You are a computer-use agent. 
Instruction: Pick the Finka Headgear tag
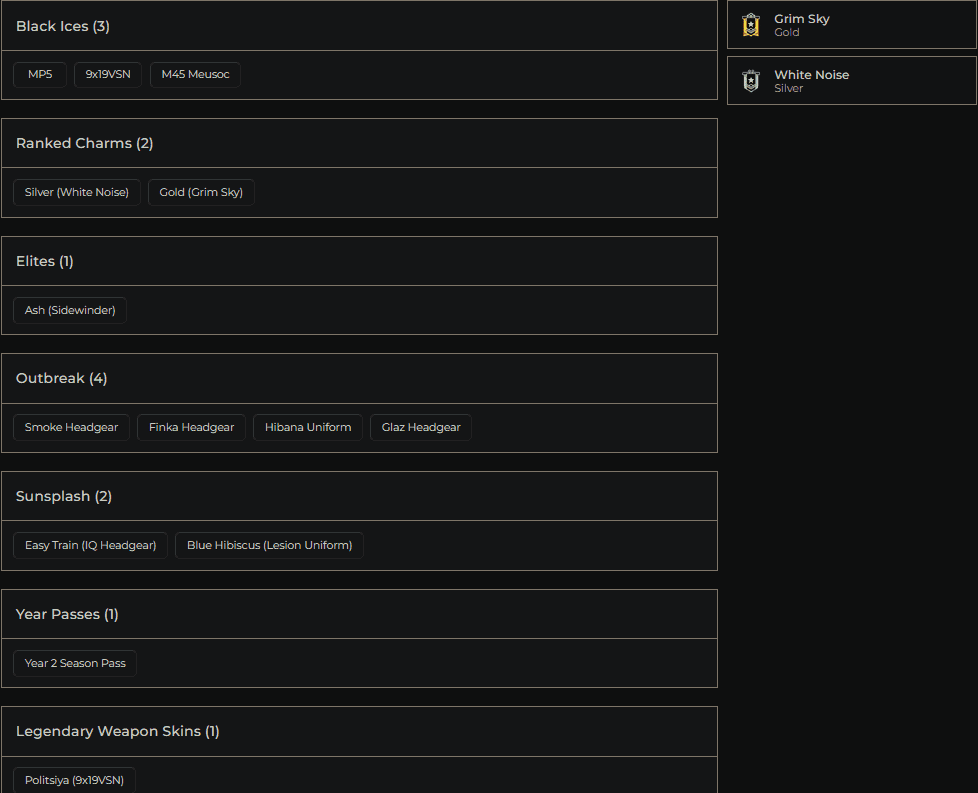point(191,427)
